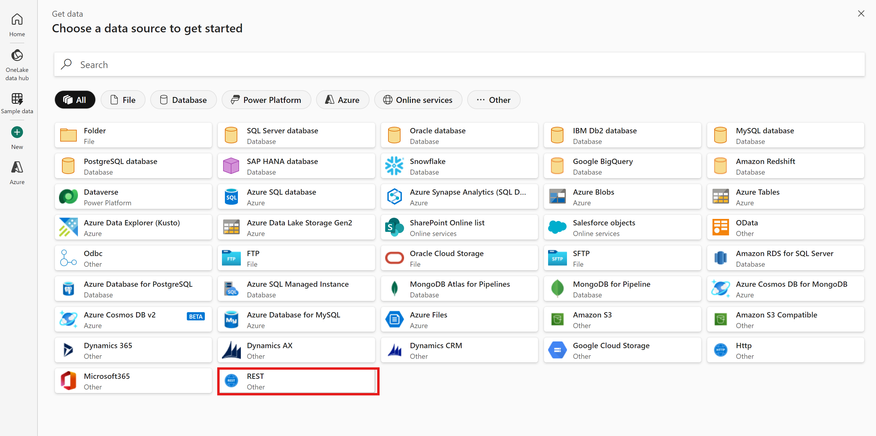Click the Oracle Cloud Storage red icon
The image size is (876, 436).
pos(394,258)
